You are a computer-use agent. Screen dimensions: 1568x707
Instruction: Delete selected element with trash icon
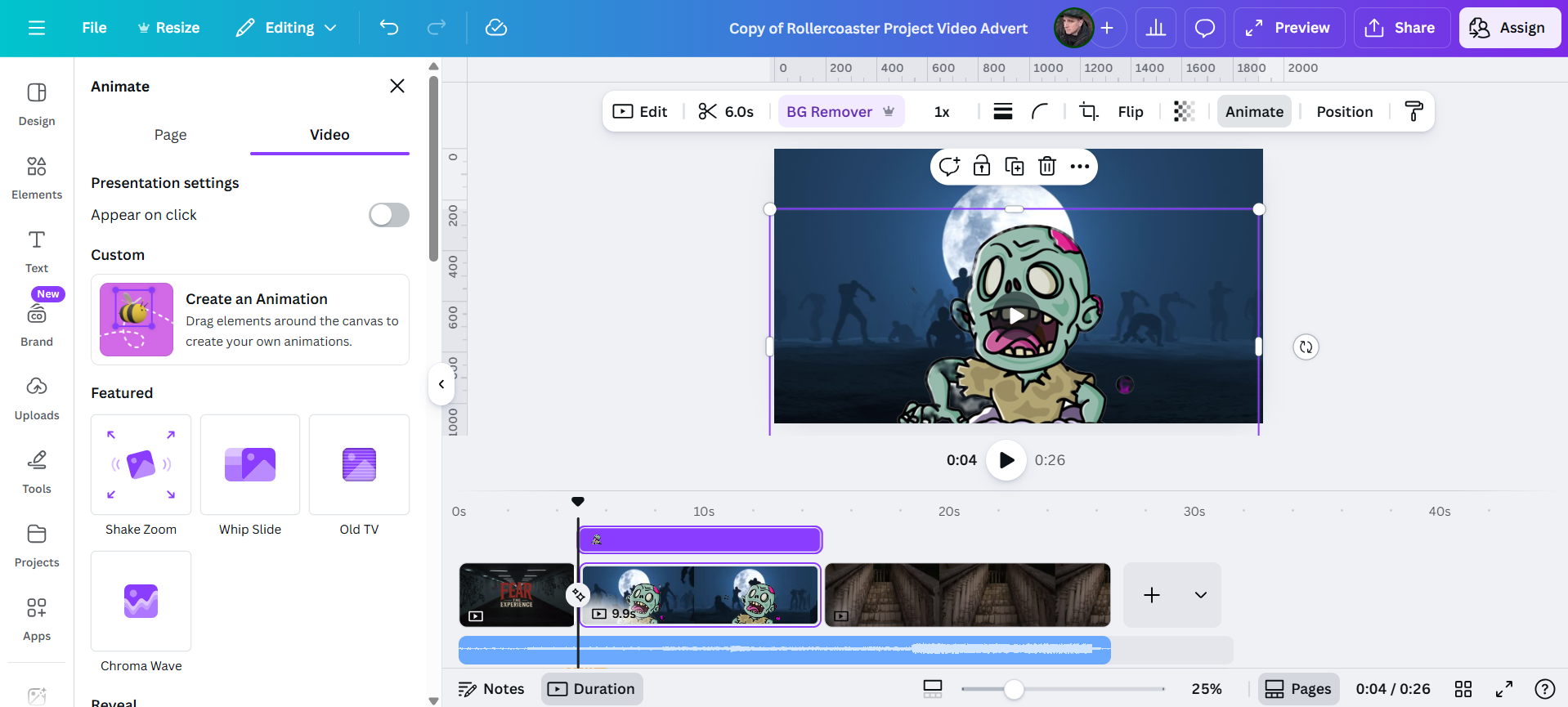(x=1046, y=167)
